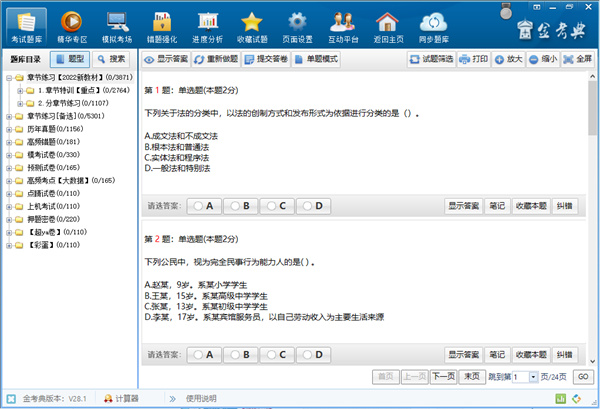Select answer B for question 2

point(241,354)
